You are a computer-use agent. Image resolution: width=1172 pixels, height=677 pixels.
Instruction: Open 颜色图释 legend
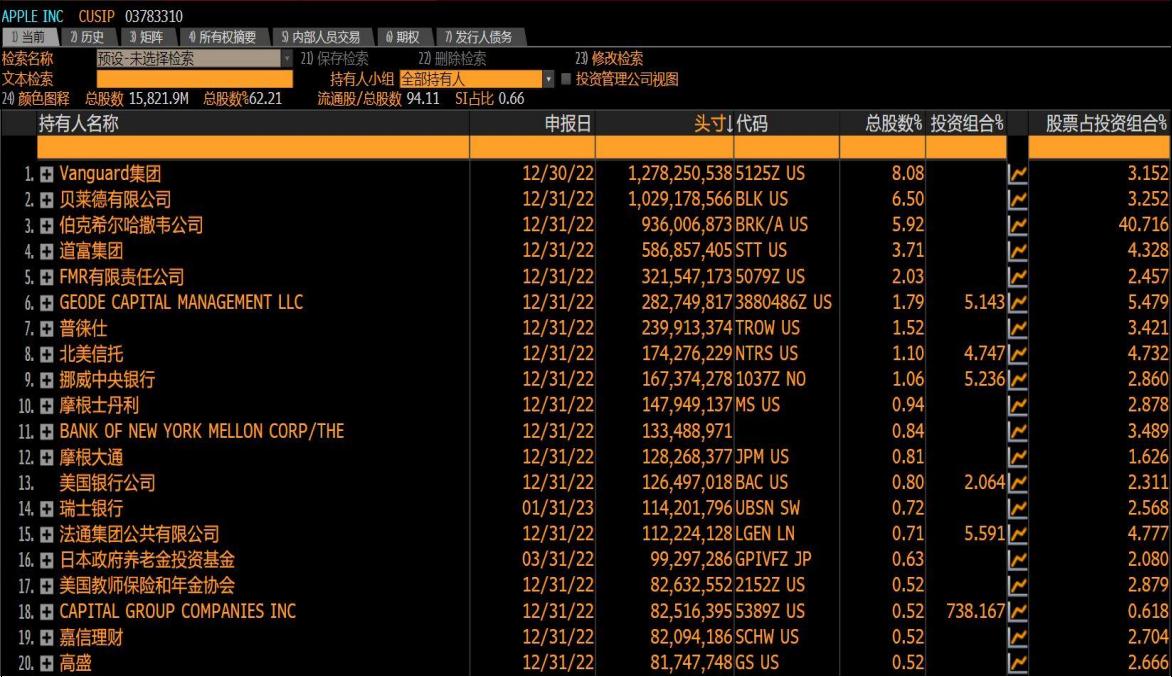[x=36, y=99]
